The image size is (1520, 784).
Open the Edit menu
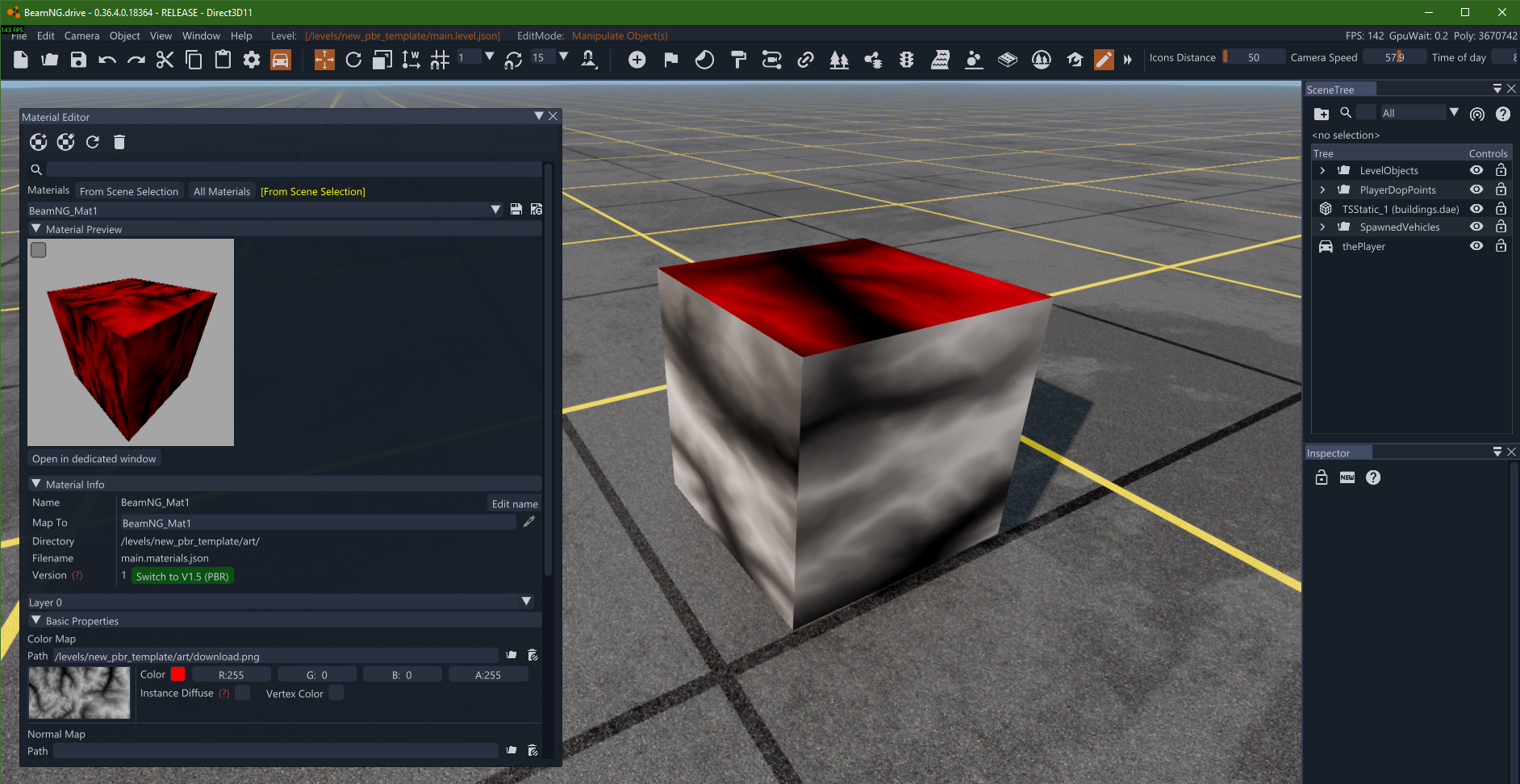(46, 36)
